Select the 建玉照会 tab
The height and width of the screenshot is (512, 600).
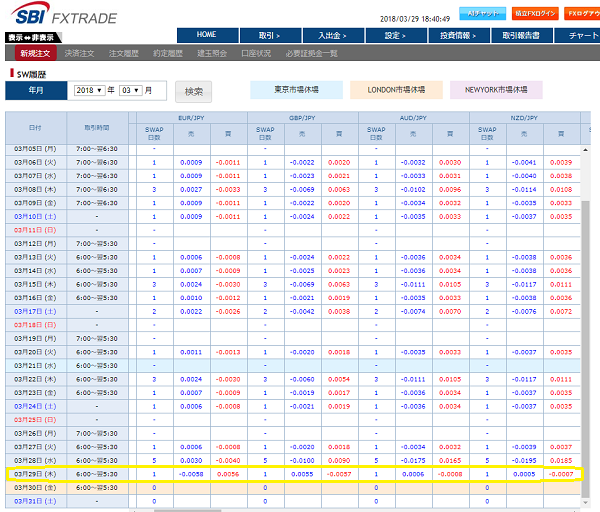tap(212, 53)
